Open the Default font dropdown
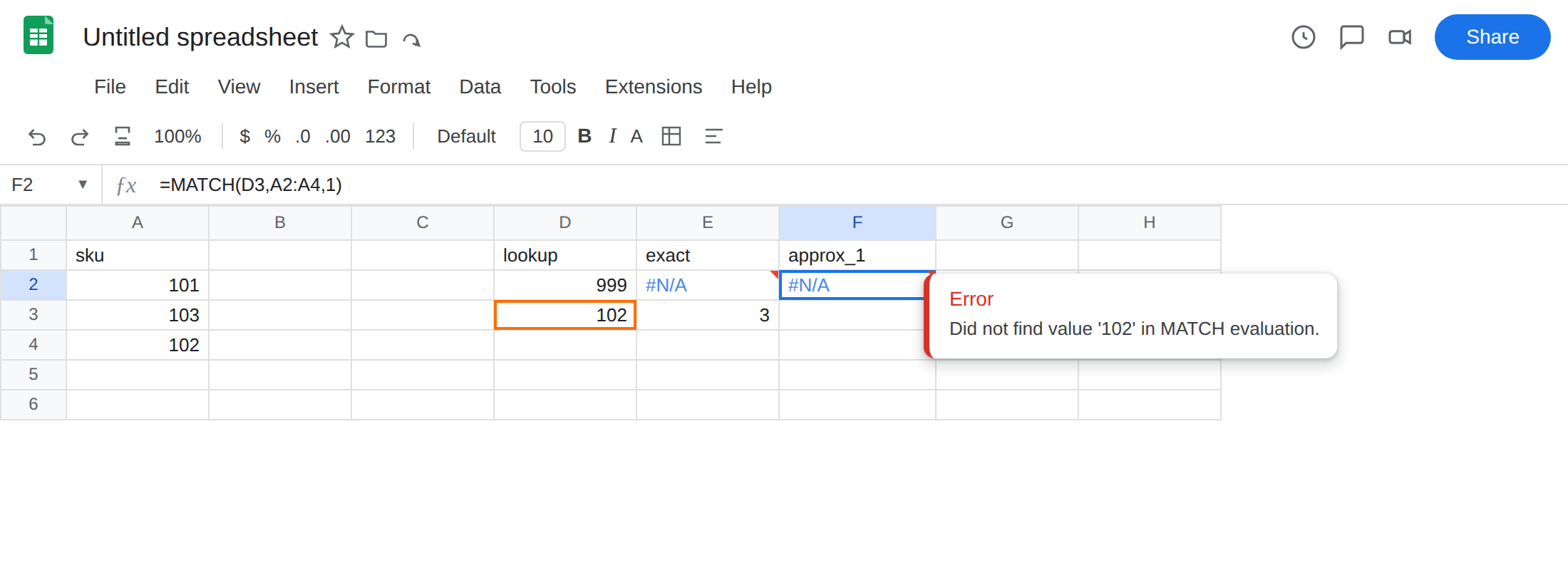 466,136
